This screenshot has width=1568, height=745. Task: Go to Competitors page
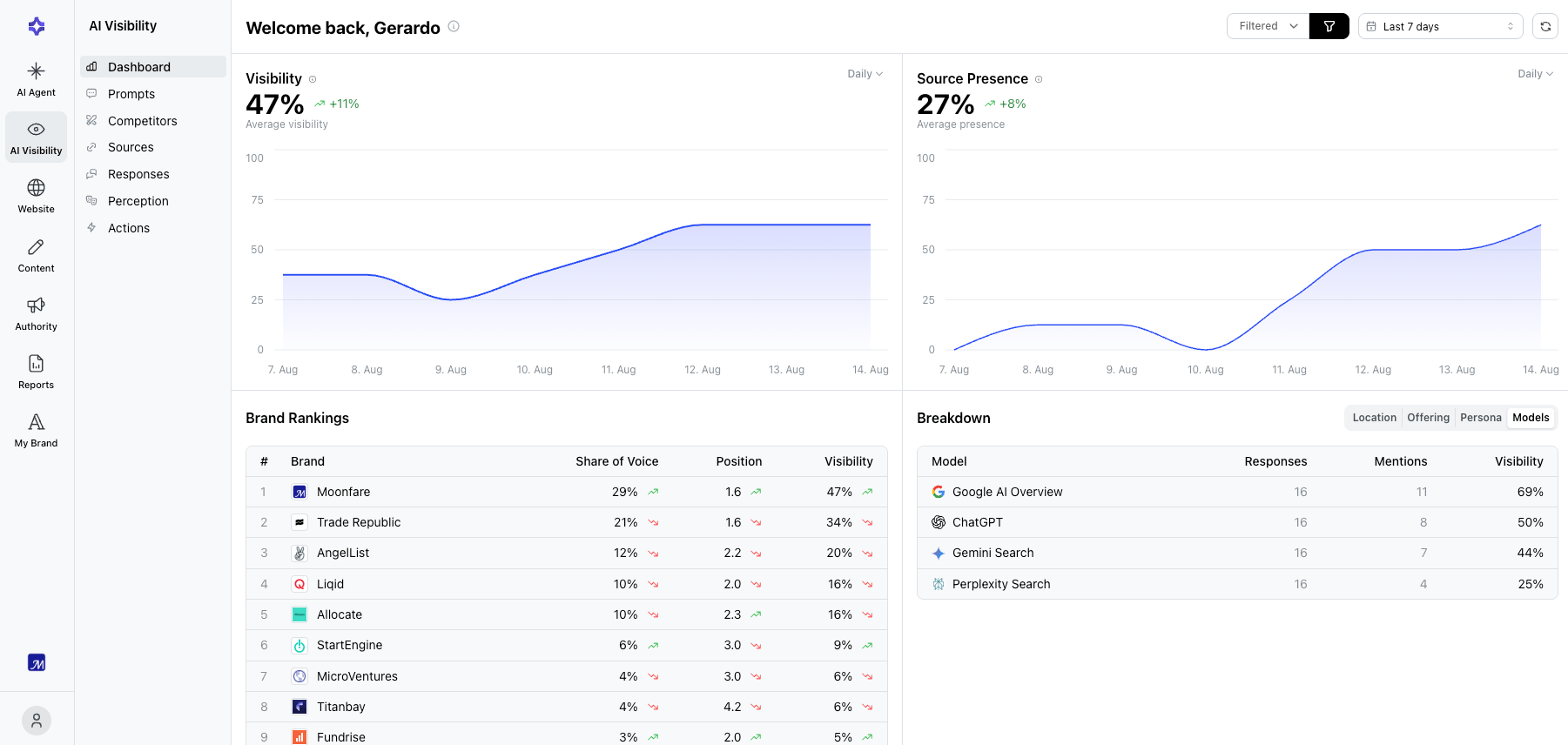click(x=153, y=121)
